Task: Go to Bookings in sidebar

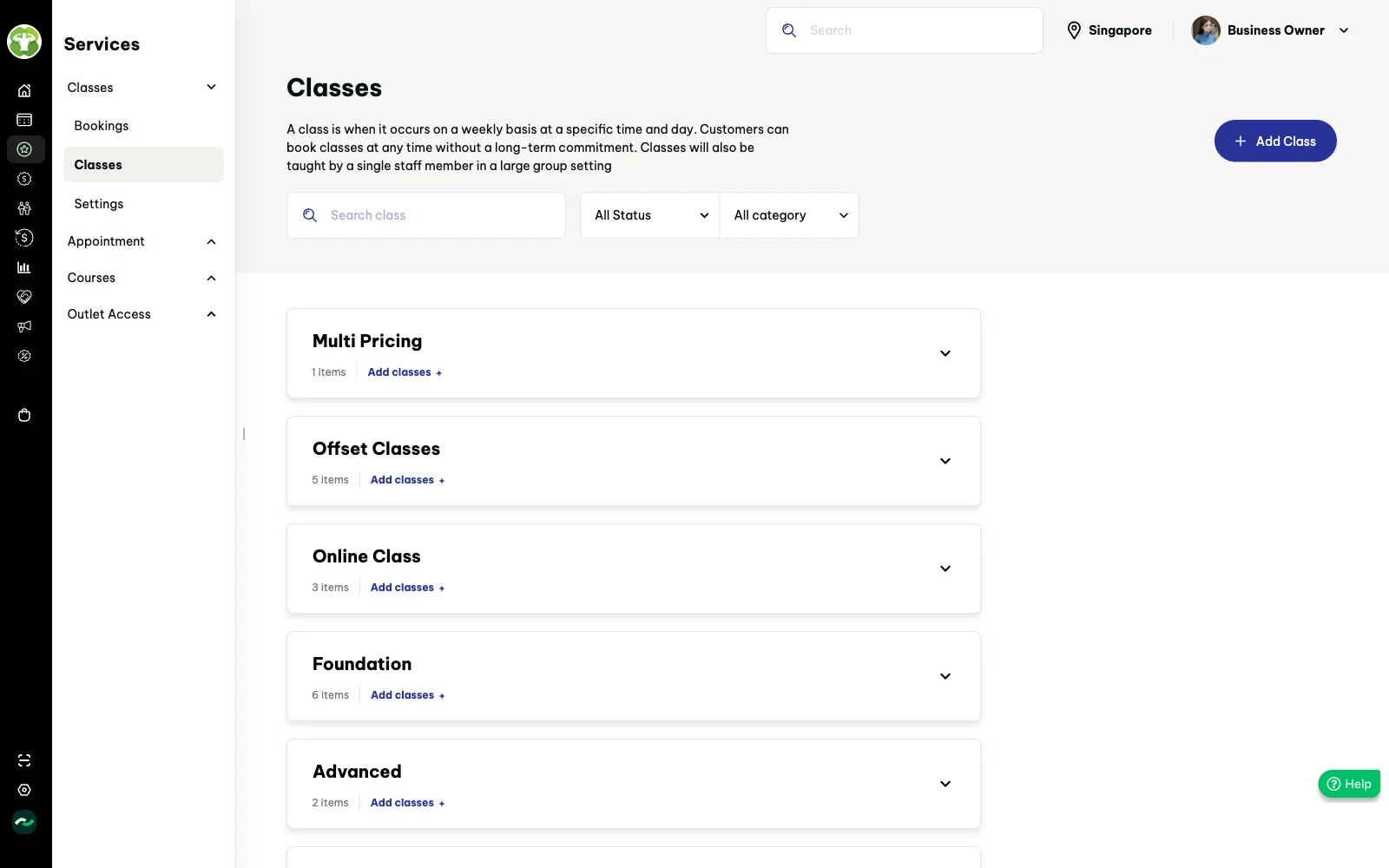Action: pyautogui.click(x=102, y=126)
